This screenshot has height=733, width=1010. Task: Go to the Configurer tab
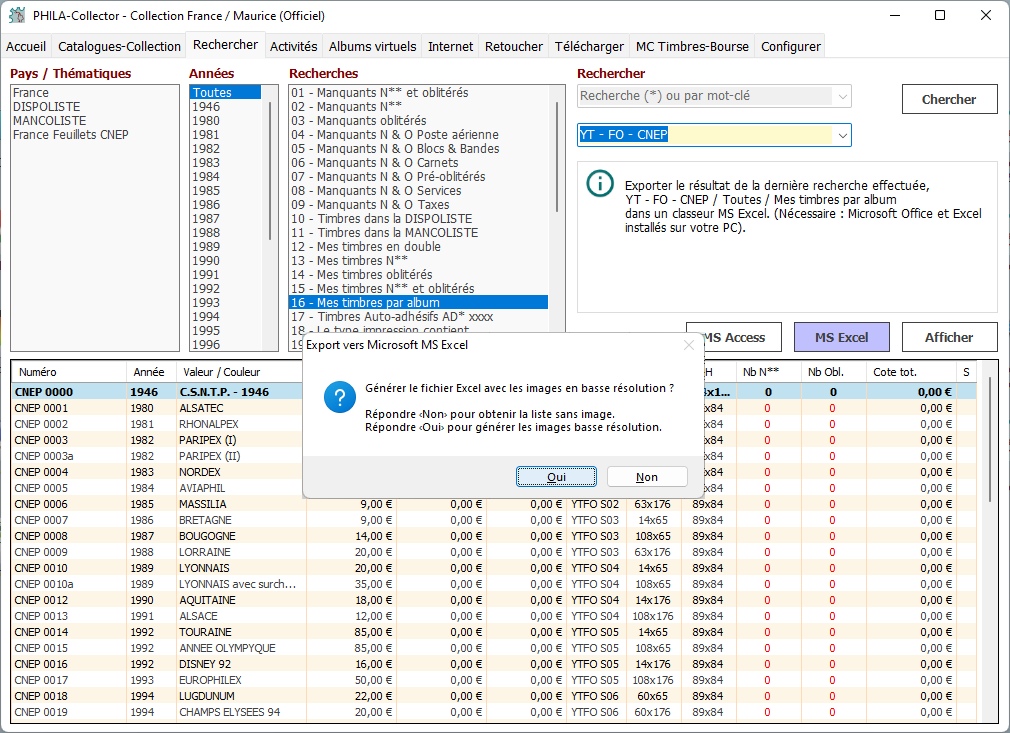[x=791, y=47]
